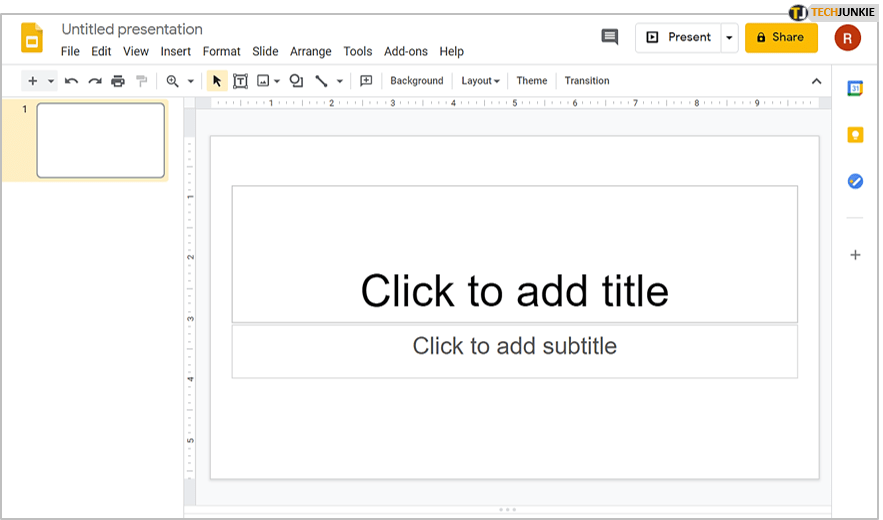Click the Undo arrow in toolbar
The image size is (883, 520).
click(71, 81)
